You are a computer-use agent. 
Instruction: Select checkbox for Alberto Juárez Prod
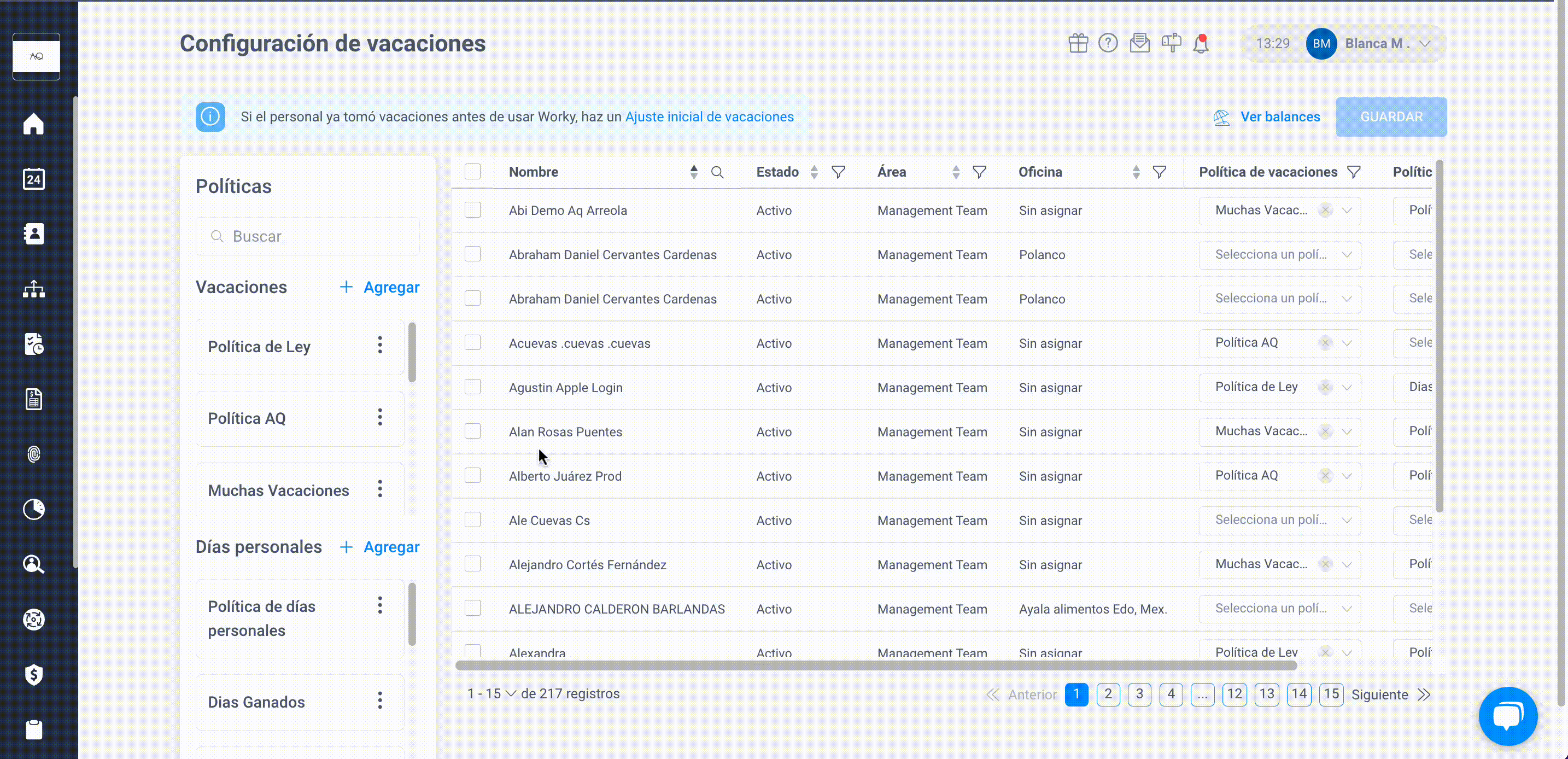coord(472,475)
